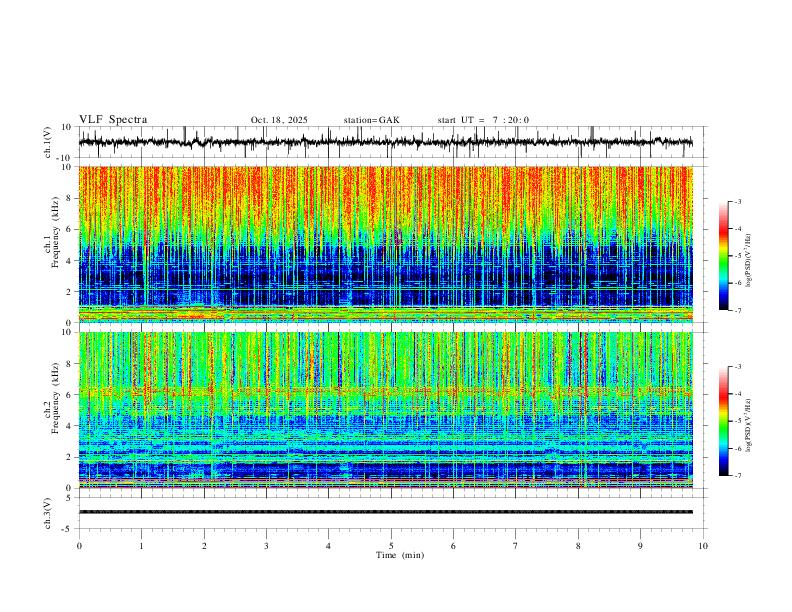Click the upper color scale bar for ch.1
This screenshot has width=792, height=612.
723,256
